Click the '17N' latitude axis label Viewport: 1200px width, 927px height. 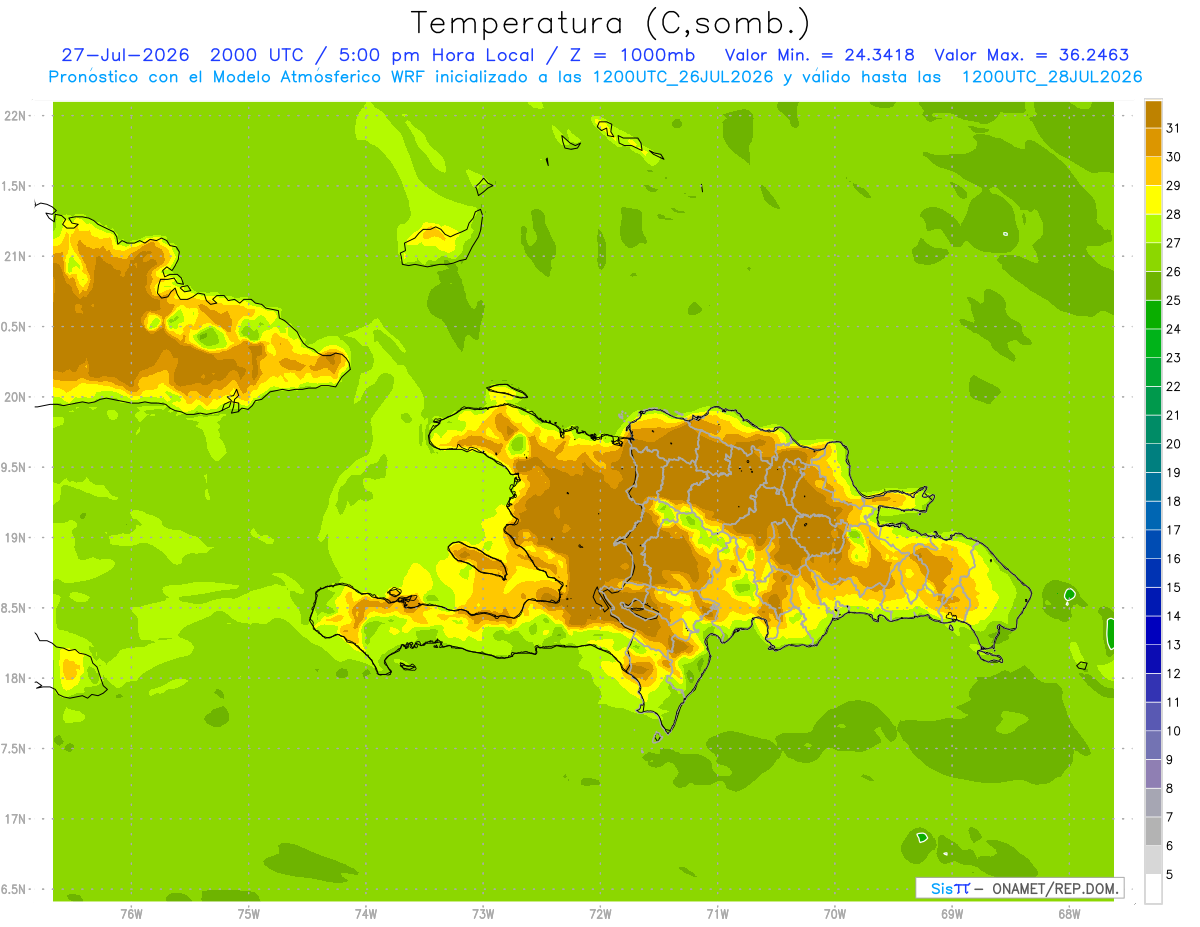coord(14,819)
